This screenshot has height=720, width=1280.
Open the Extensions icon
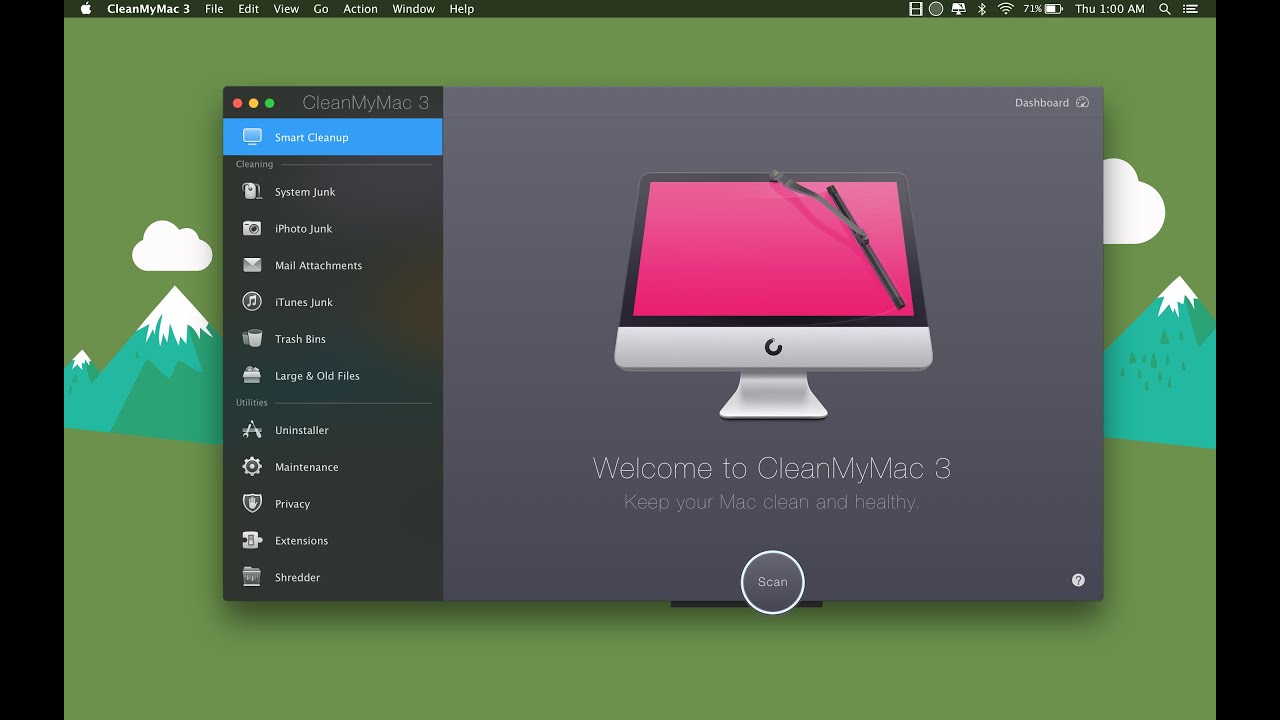[252, 540]
